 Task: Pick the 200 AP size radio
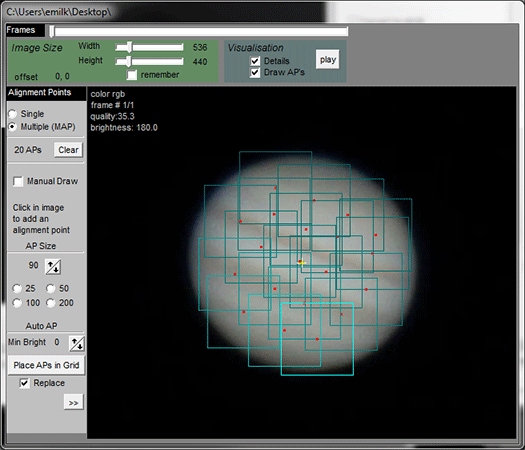tap(51, 303)
